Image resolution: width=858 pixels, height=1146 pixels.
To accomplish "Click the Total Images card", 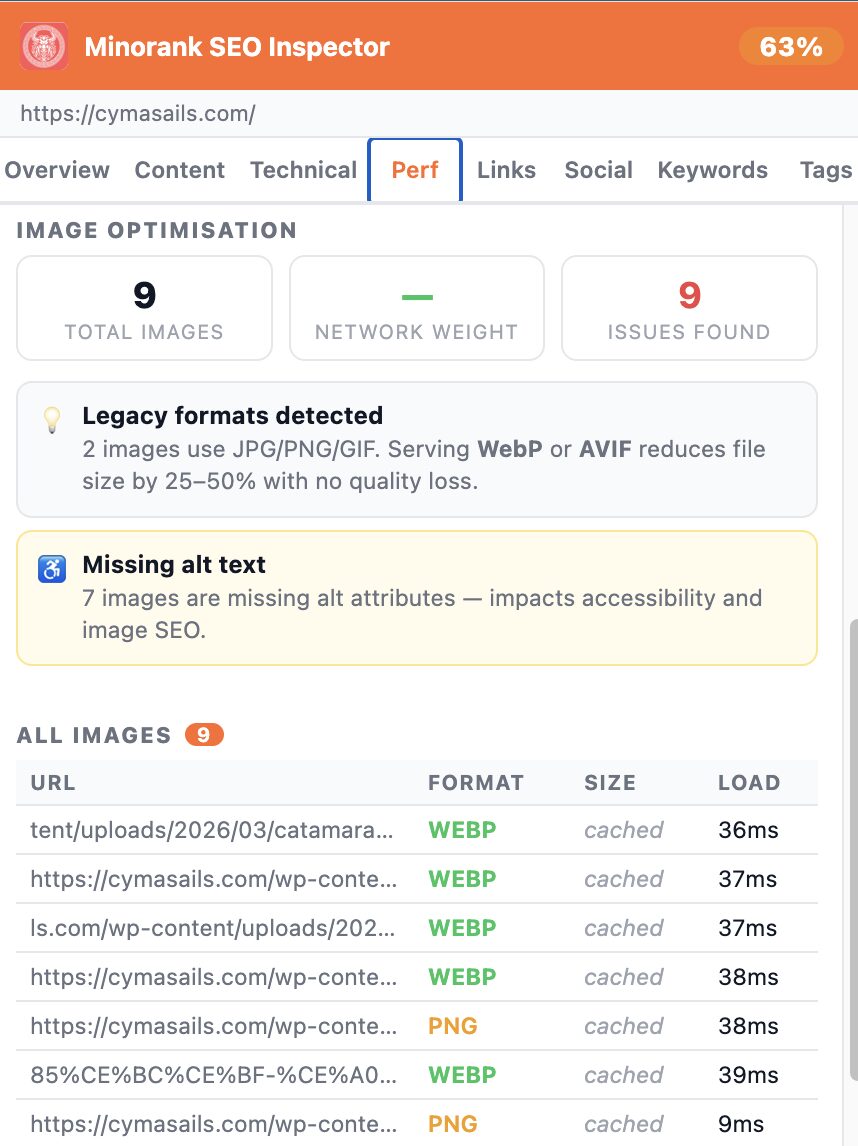I will [x=145, y=308].
